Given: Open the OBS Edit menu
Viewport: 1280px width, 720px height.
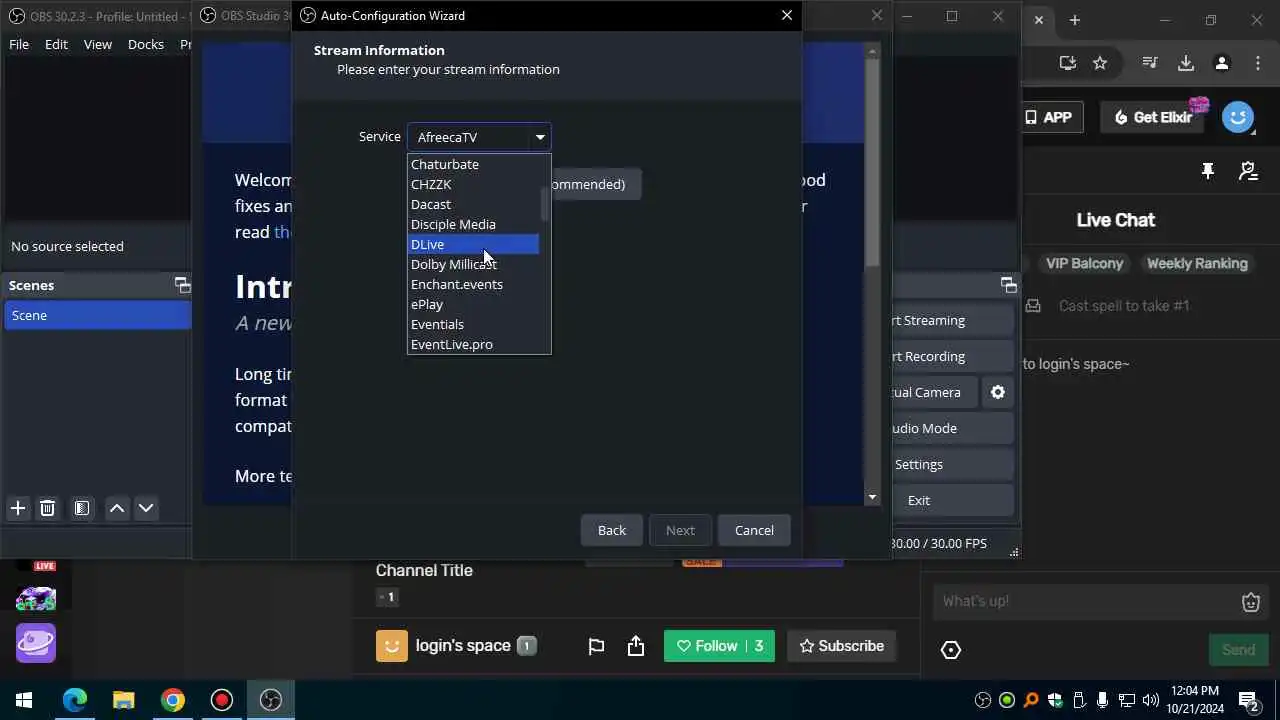Looking at the screenshot, I should [x=56, y=44].
